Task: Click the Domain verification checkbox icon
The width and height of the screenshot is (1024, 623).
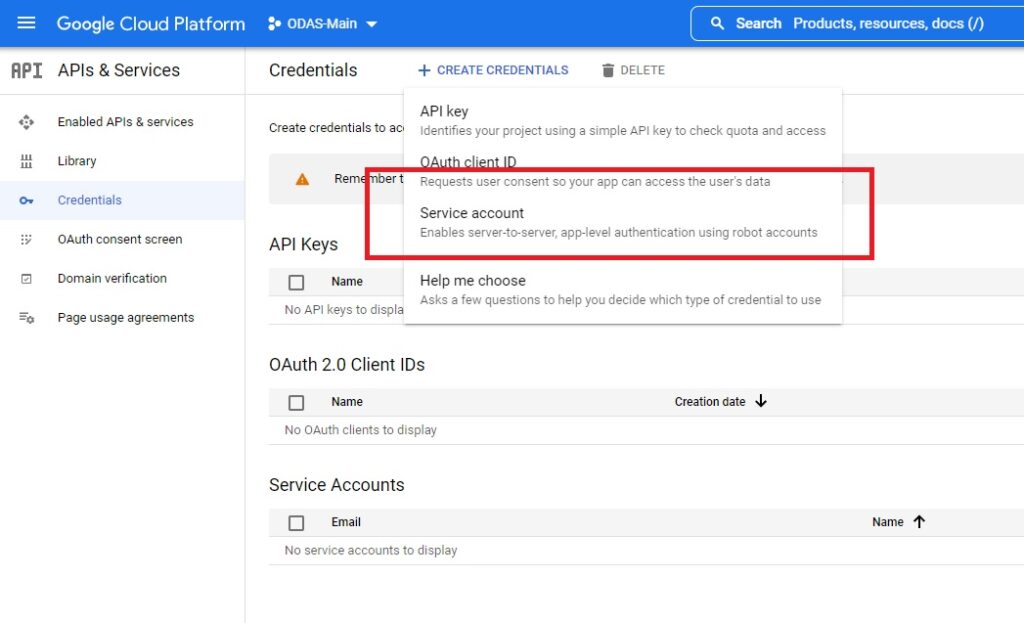Action: pos(26,279)
